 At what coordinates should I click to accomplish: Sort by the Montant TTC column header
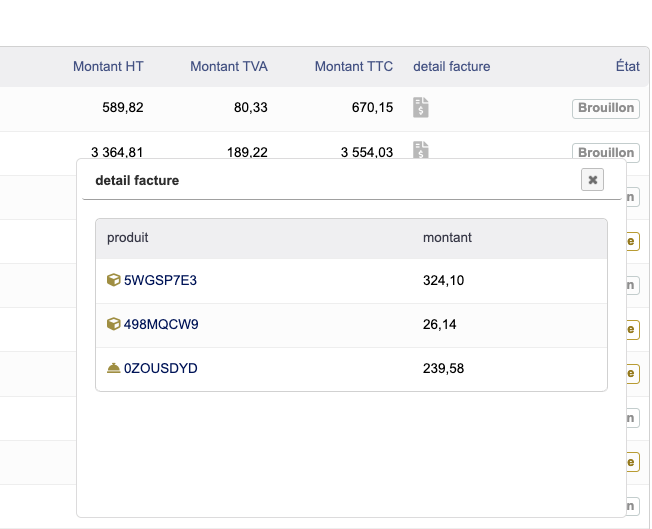(353, 66)
